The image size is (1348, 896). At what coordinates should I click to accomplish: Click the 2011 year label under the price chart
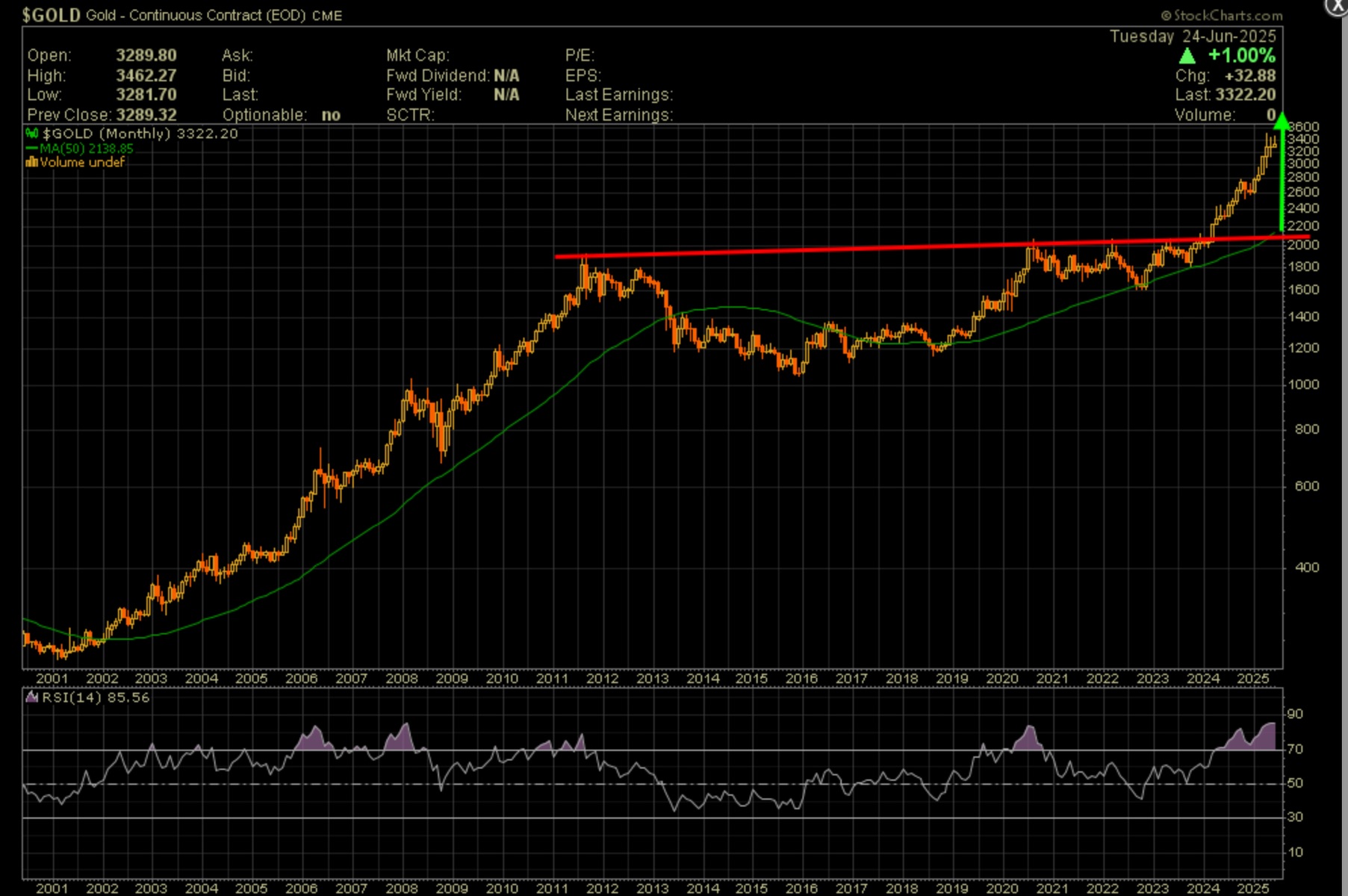pyautogui.click(x=552, y=679)
